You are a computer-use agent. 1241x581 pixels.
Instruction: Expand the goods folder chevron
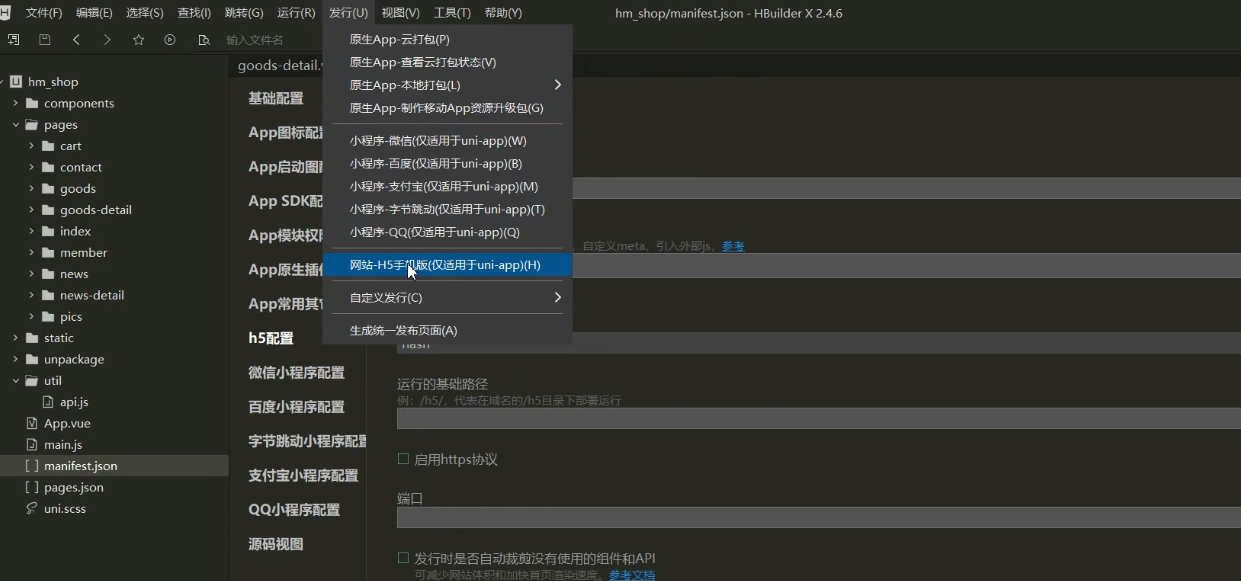pos(32,189)
